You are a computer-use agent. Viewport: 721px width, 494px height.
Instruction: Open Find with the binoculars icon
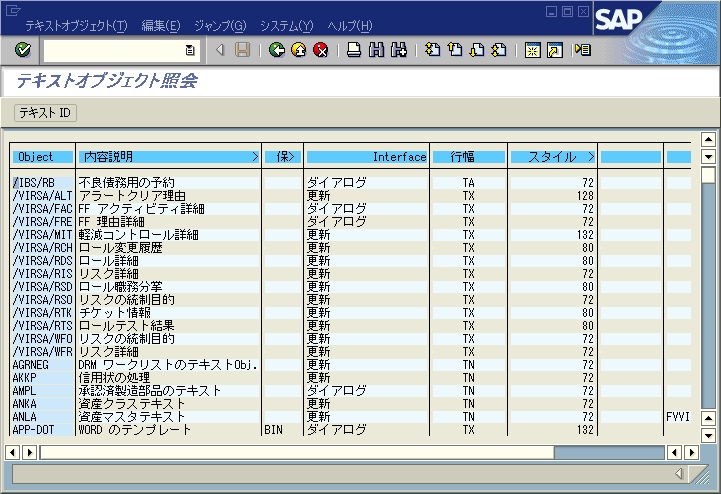(x=375, y=50)
